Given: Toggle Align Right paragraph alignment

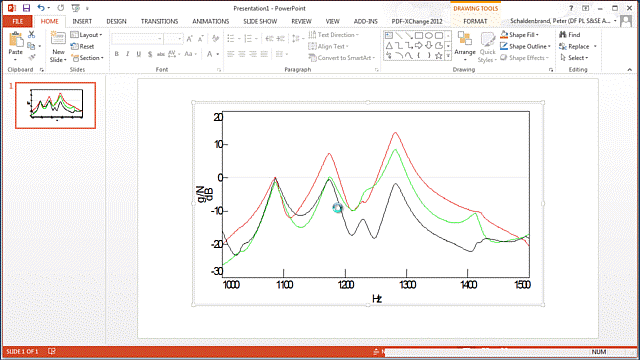Looking at the screenshot, I should coord(253,54).
